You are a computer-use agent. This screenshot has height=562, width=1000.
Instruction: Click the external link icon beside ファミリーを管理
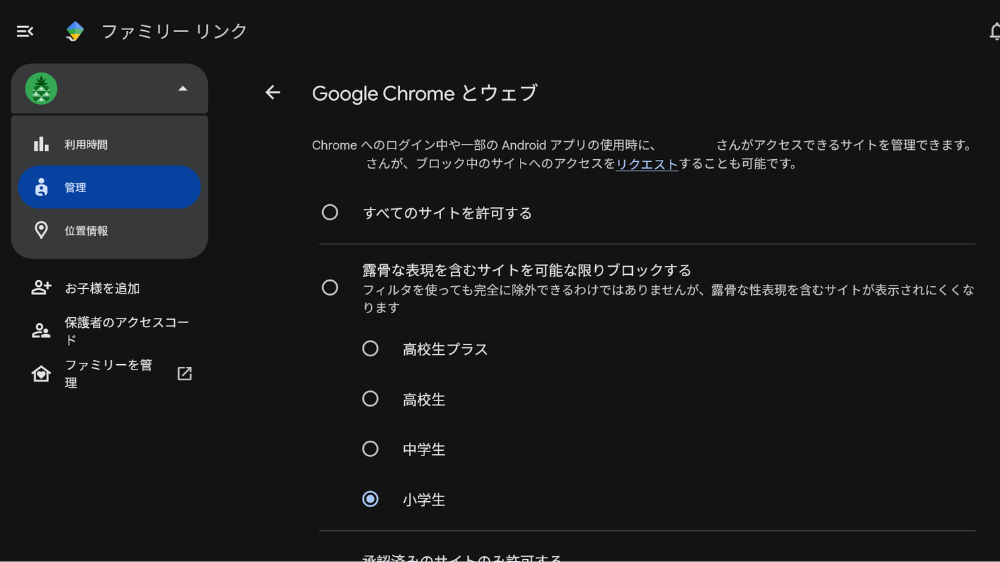[184, 374]
